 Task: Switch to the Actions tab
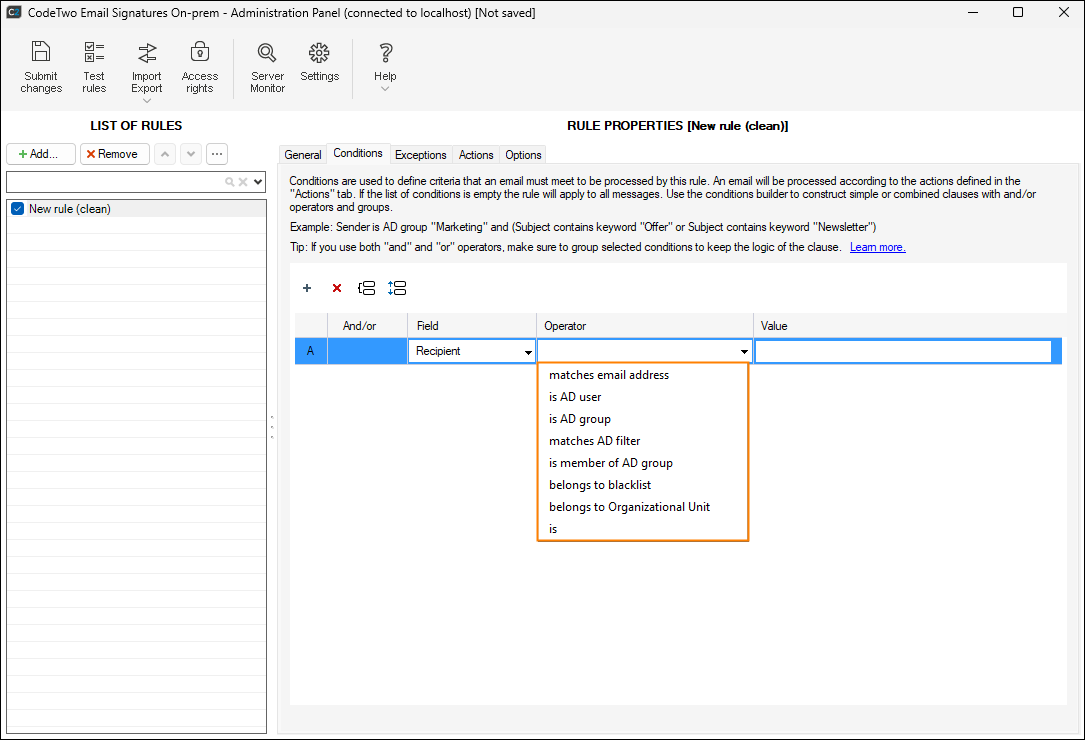coord(476,155)
